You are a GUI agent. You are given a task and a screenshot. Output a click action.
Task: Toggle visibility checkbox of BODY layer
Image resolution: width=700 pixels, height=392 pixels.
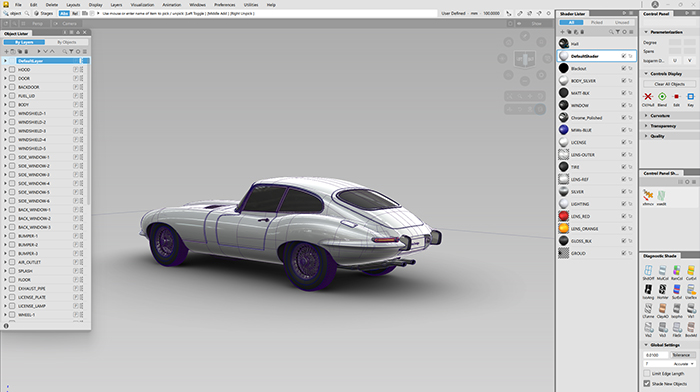click(x=12, y=104)
